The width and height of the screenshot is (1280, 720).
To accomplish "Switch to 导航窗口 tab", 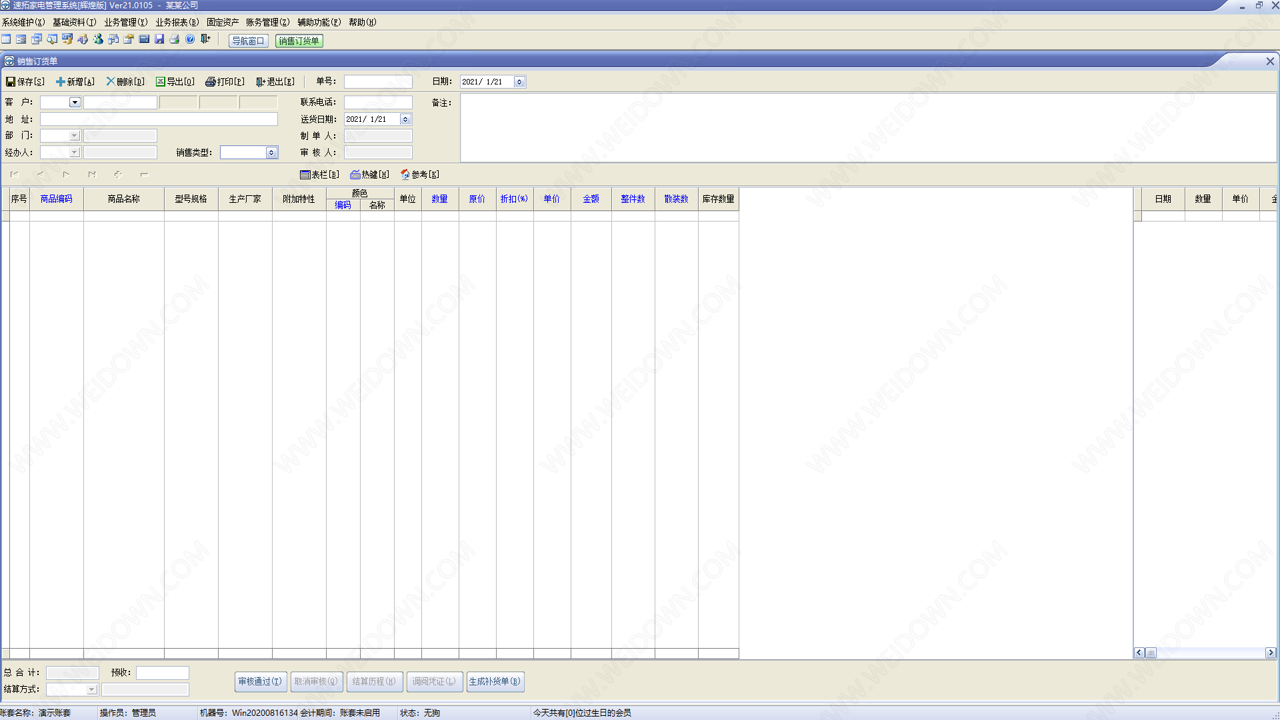I will 249,41.
